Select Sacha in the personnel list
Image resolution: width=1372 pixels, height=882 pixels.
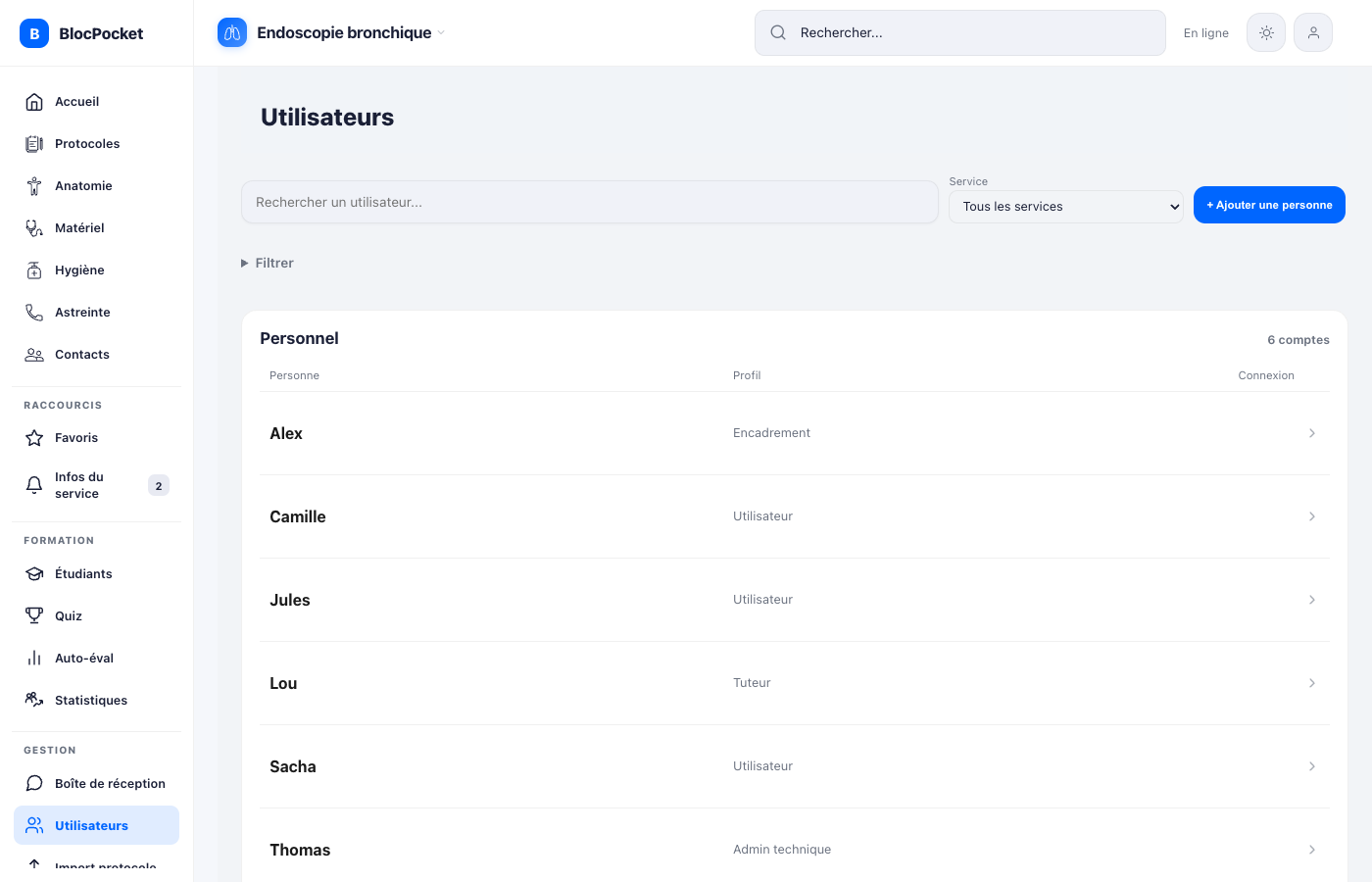coord(795,766)
